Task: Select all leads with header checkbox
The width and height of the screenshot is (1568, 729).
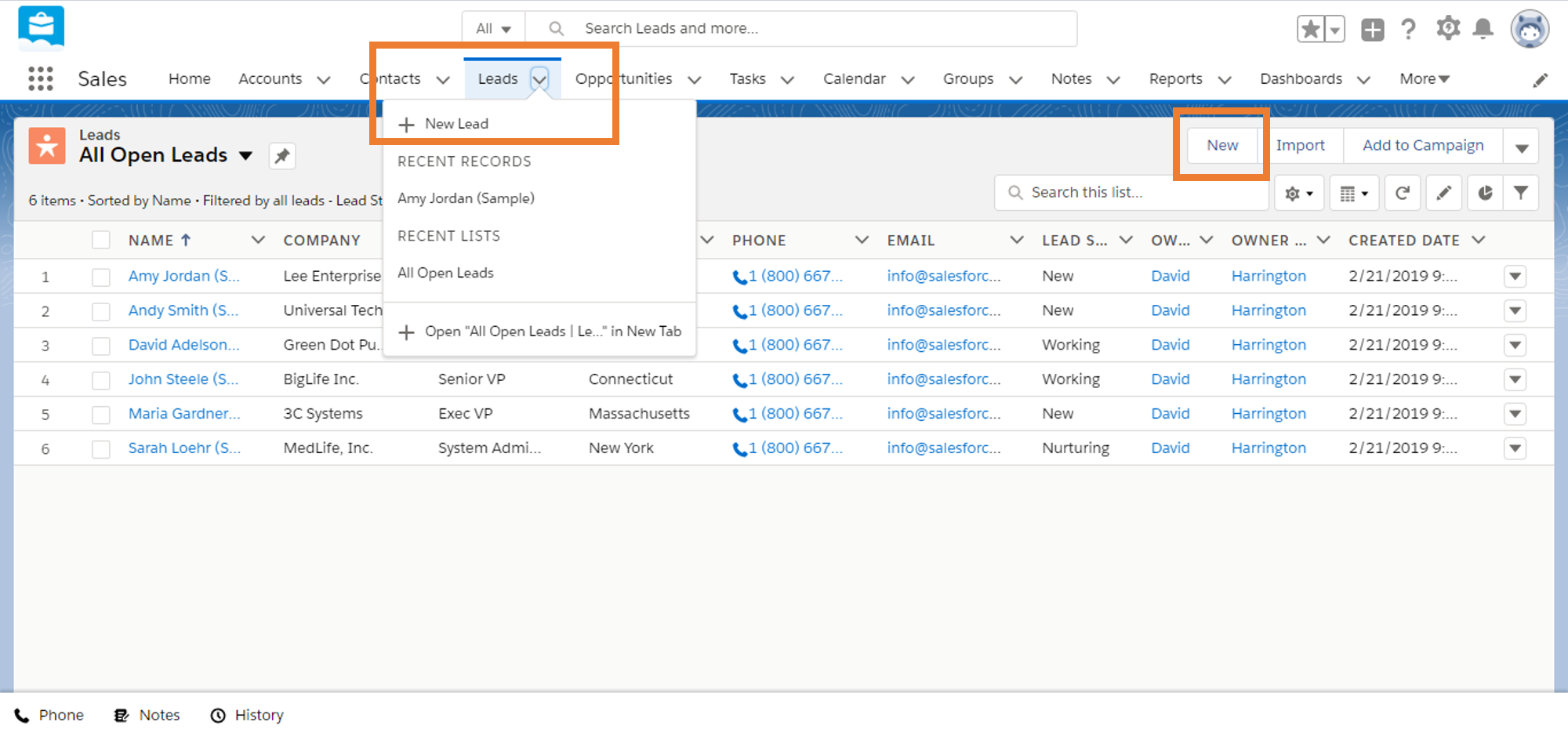Action: (x=101, y=240)
